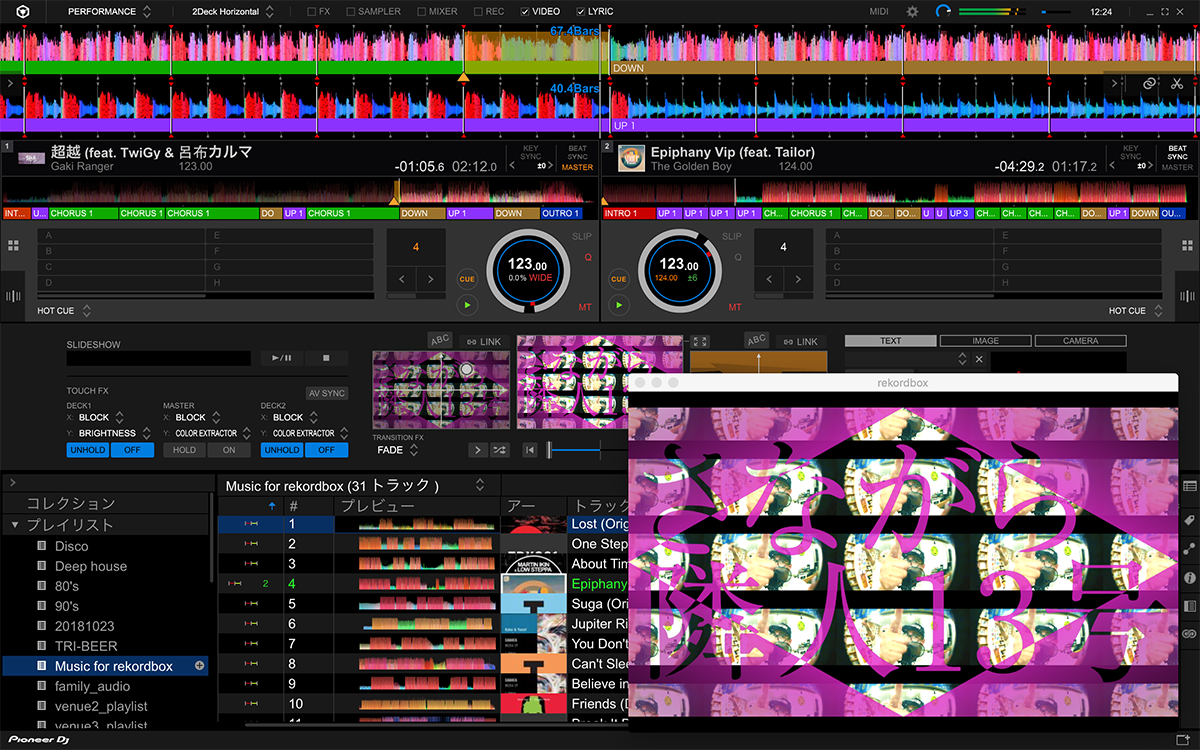
Task: Collapse the プレイリスト tree node
Action: point(15,525)
